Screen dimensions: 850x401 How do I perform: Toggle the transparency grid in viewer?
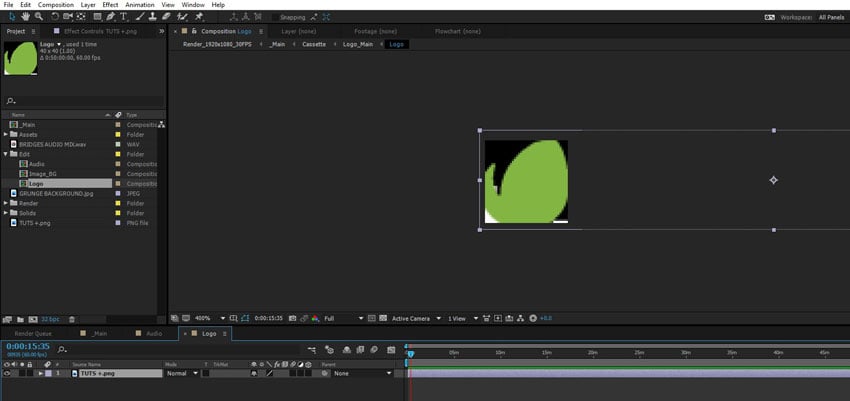(x=383, y=319)
